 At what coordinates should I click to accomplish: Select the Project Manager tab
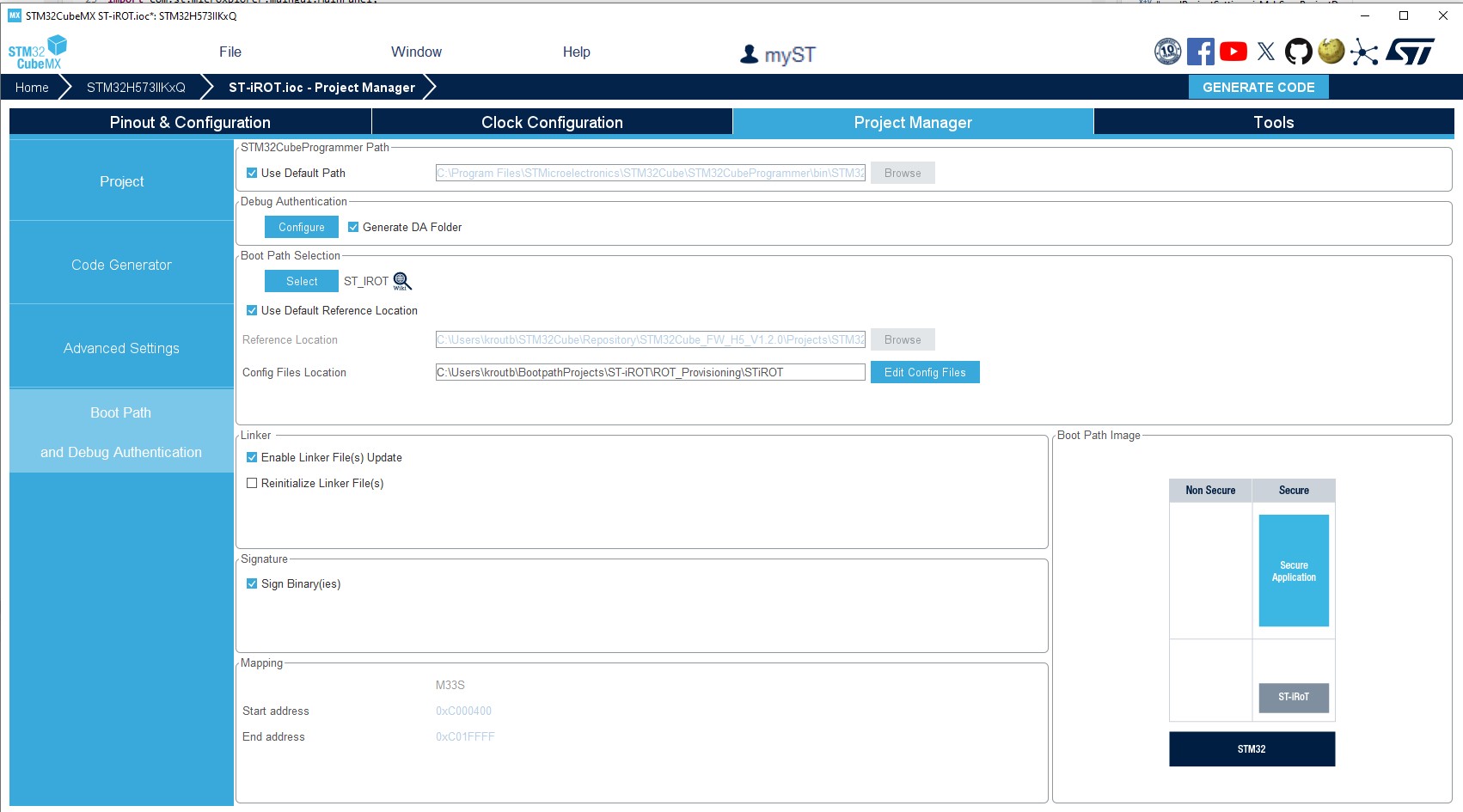tap(913, 122)
